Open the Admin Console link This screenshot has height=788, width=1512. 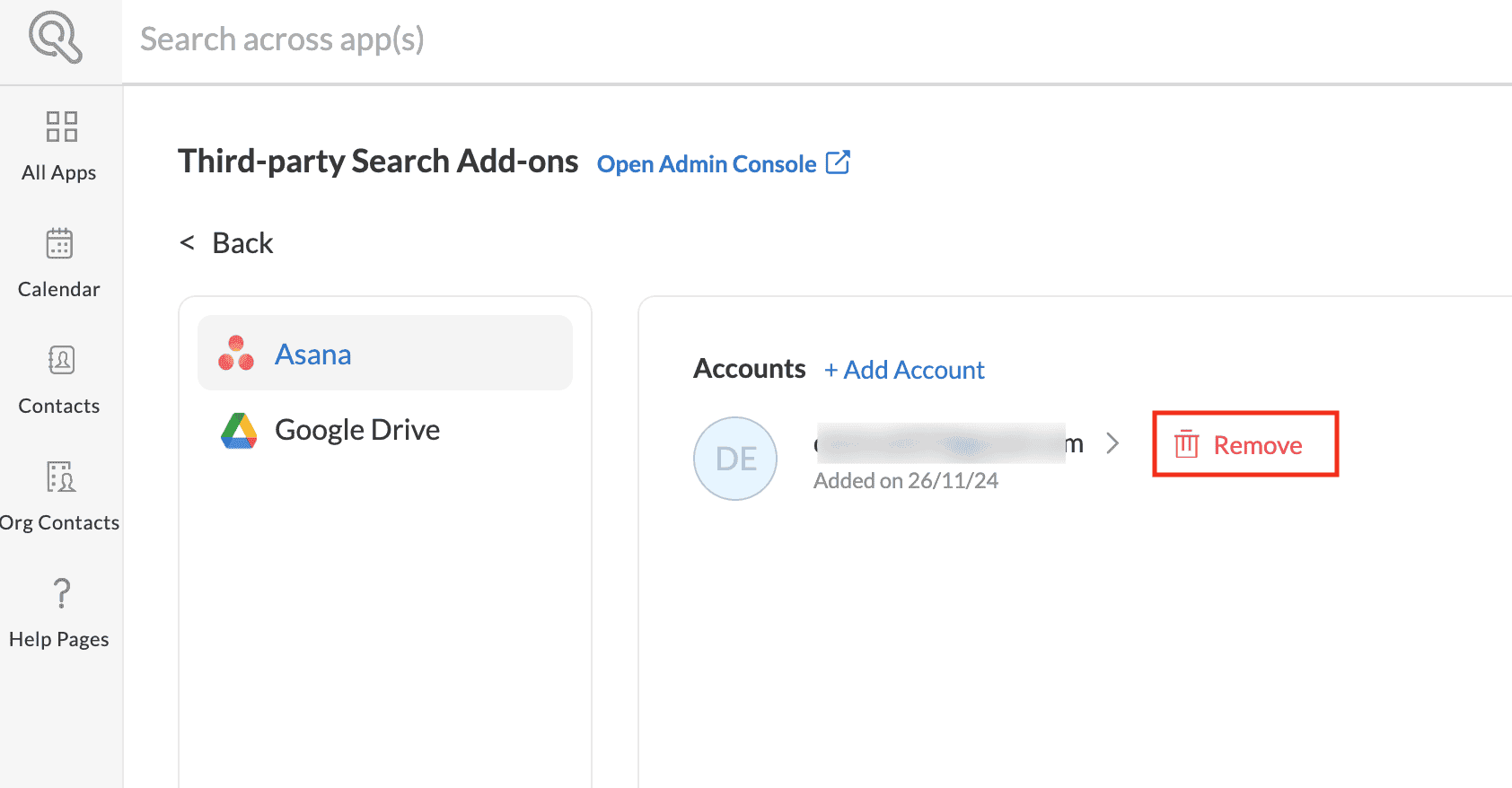point(707,164)
